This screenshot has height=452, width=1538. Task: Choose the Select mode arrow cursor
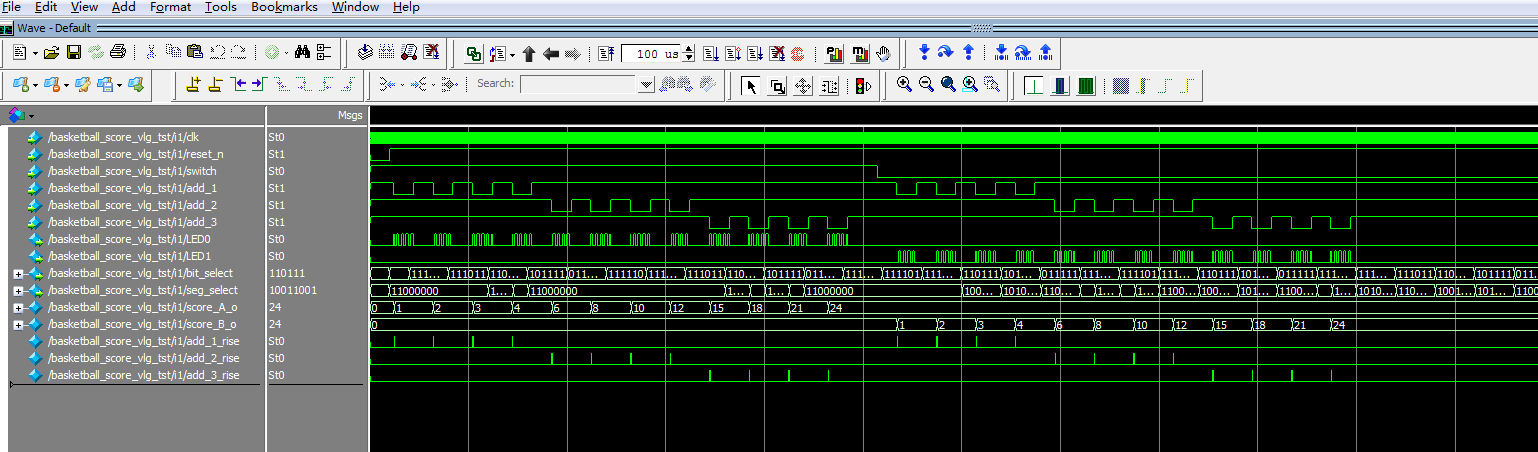point(751,86)
